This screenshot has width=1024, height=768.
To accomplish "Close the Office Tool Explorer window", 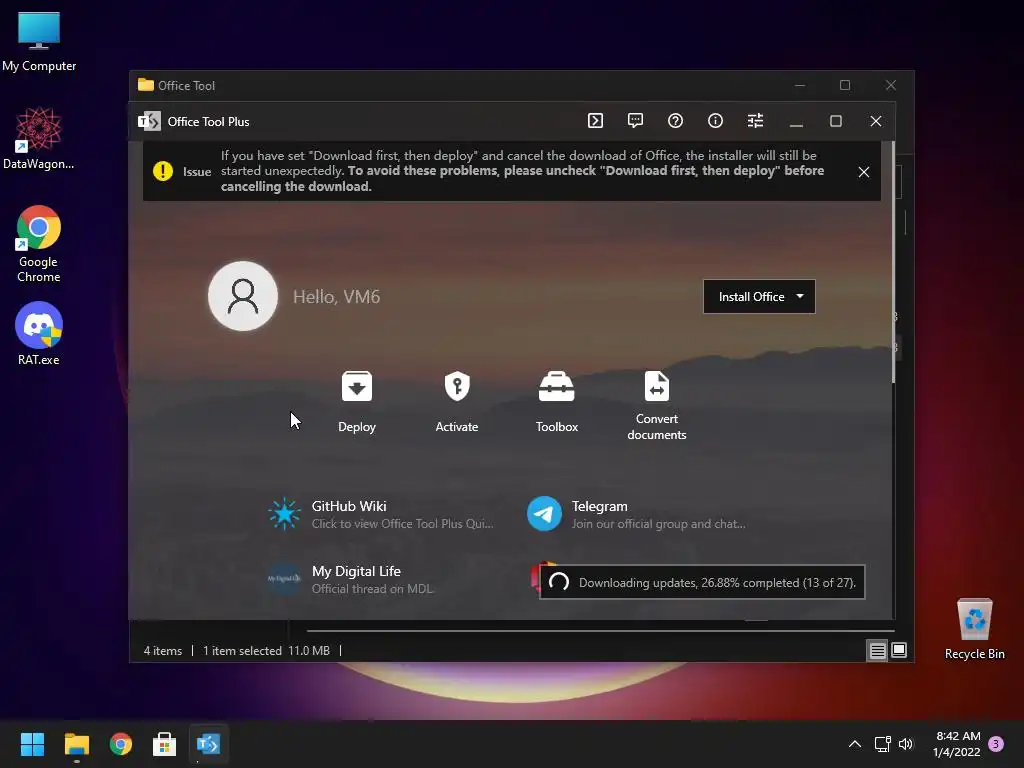I will [890, 86].
